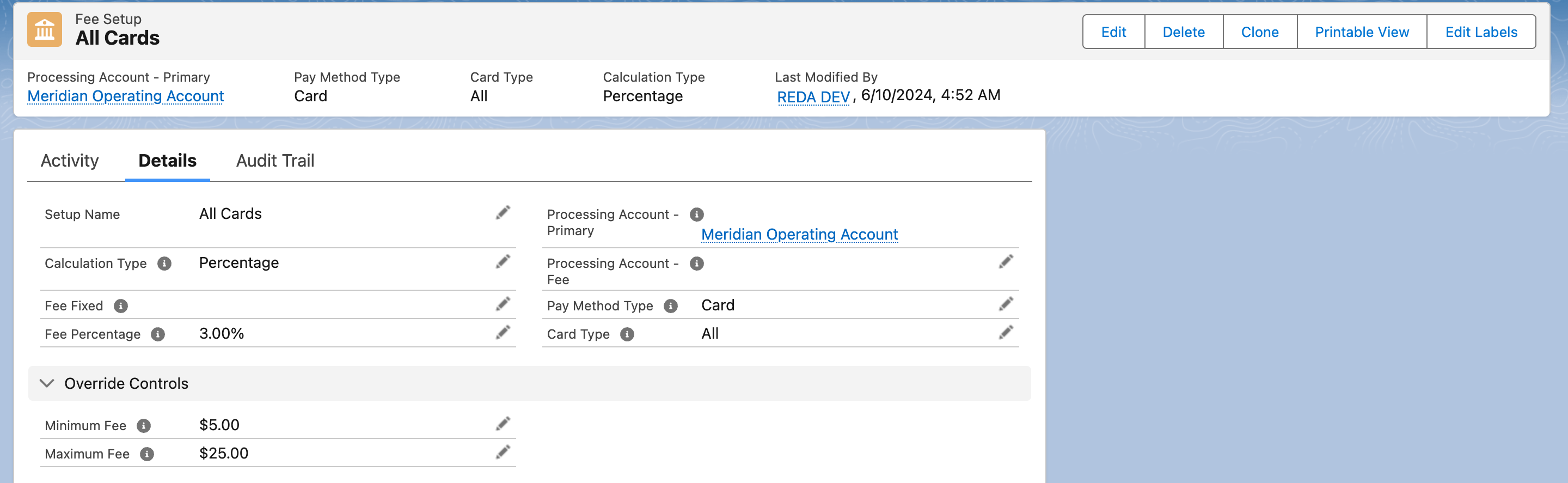Click pencil icon for Fee Fixed
The height and width of the screenshot is (483, 1568).
click(x=503, y=304)
